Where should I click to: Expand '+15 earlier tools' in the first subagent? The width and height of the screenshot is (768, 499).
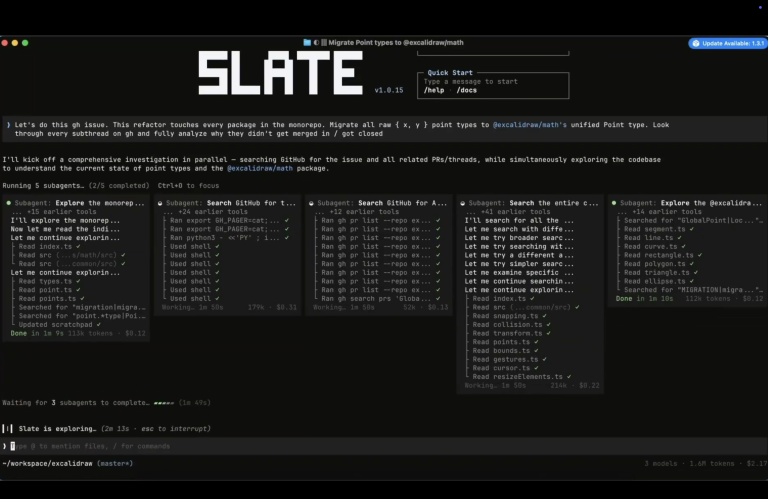coord(54,212)
